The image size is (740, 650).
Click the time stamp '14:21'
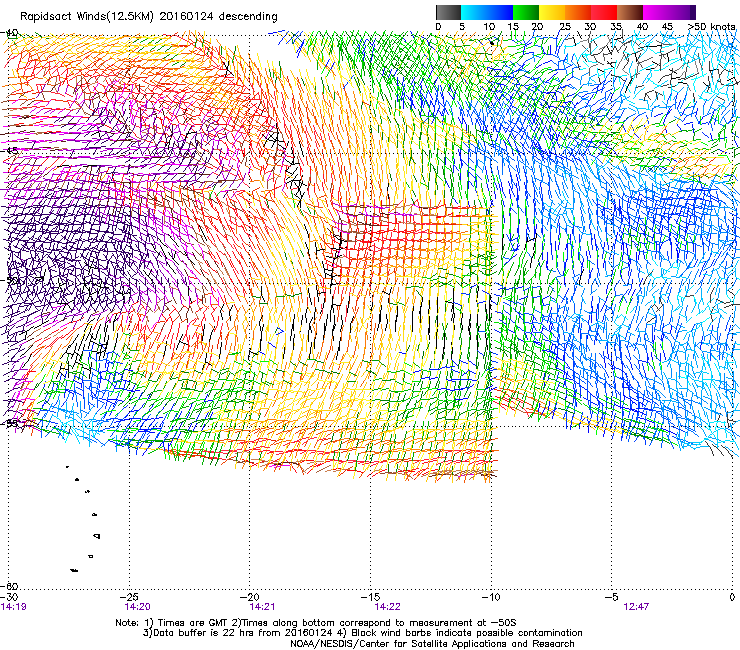point(262,607)
